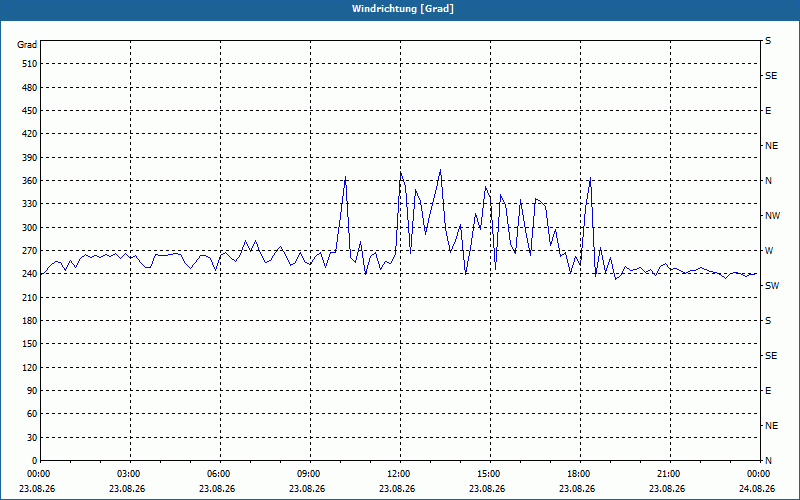
Task: Pick the y-axis value 210
Action: click(x=30, y=297)
